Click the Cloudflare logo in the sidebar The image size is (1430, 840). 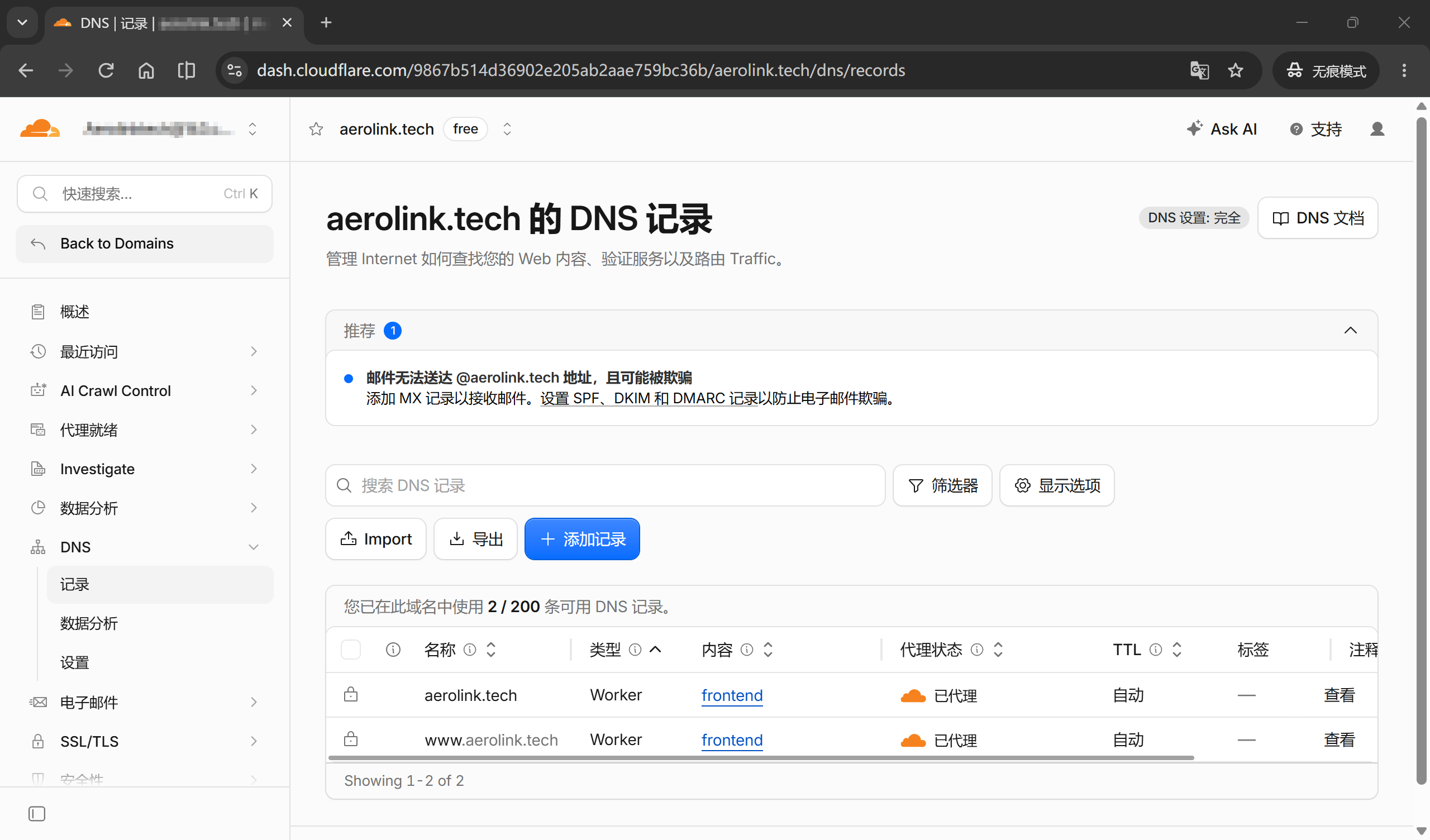click(x=39, y=129)
